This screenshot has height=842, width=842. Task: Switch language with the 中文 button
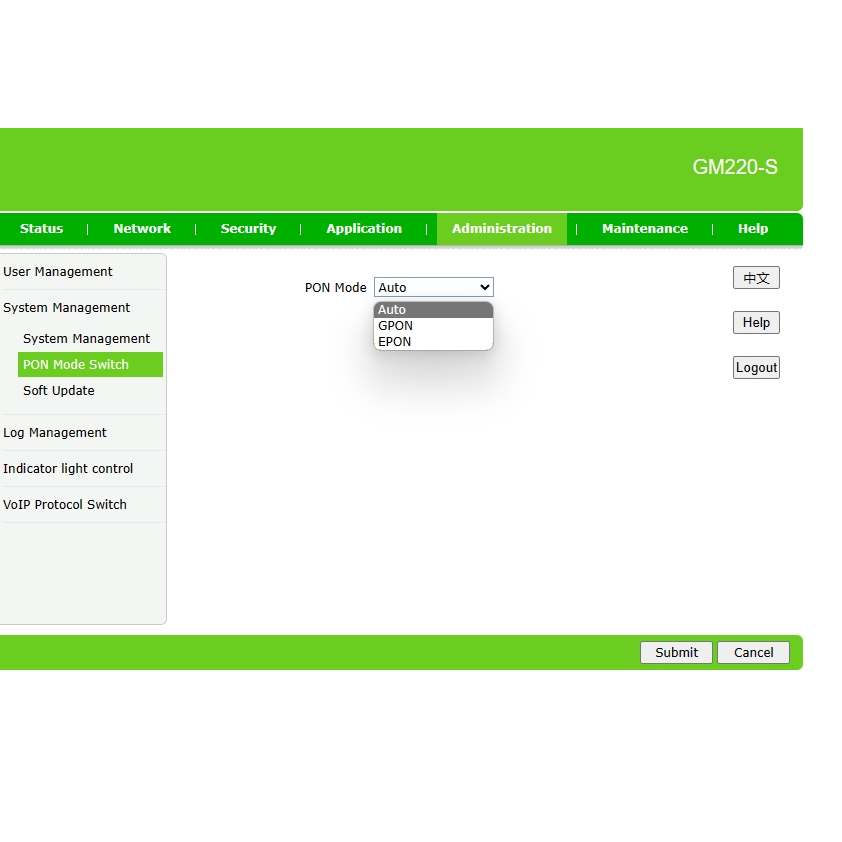pyautogui.click(x=756, y=278)
